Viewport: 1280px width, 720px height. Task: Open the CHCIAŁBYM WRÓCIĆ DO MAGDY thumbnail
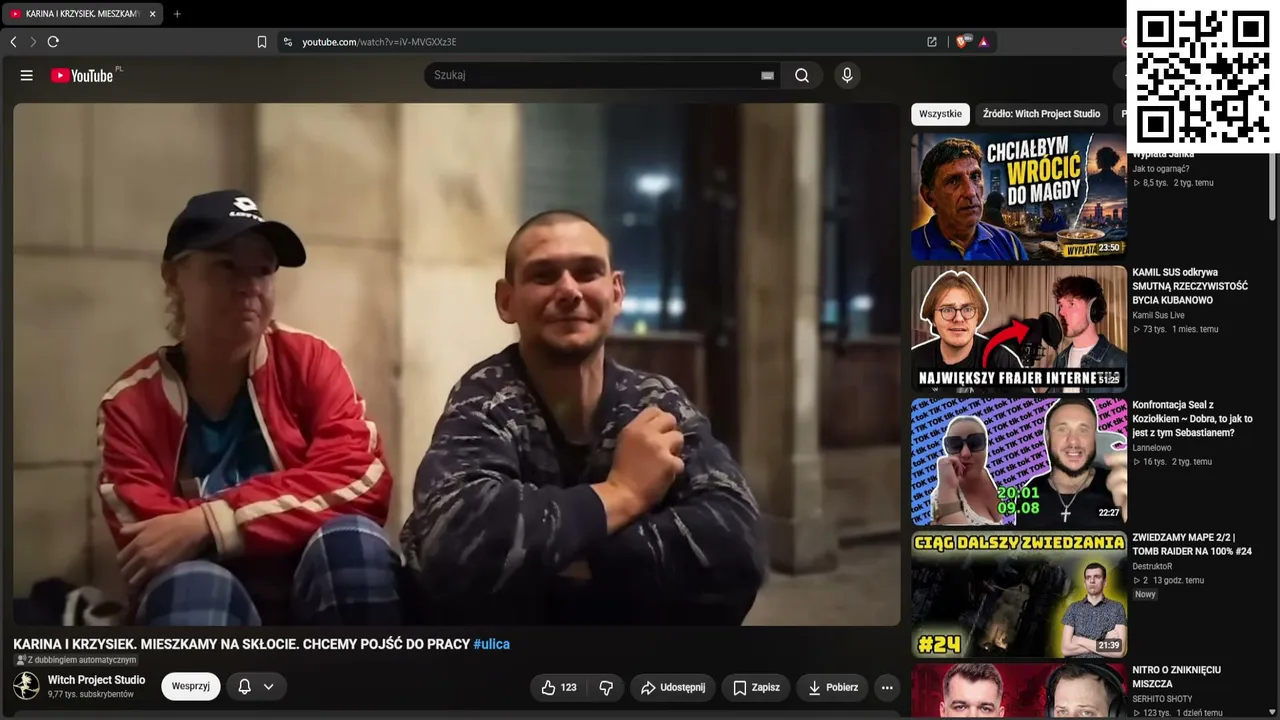pyautogui.click(x=1018, y=197)
